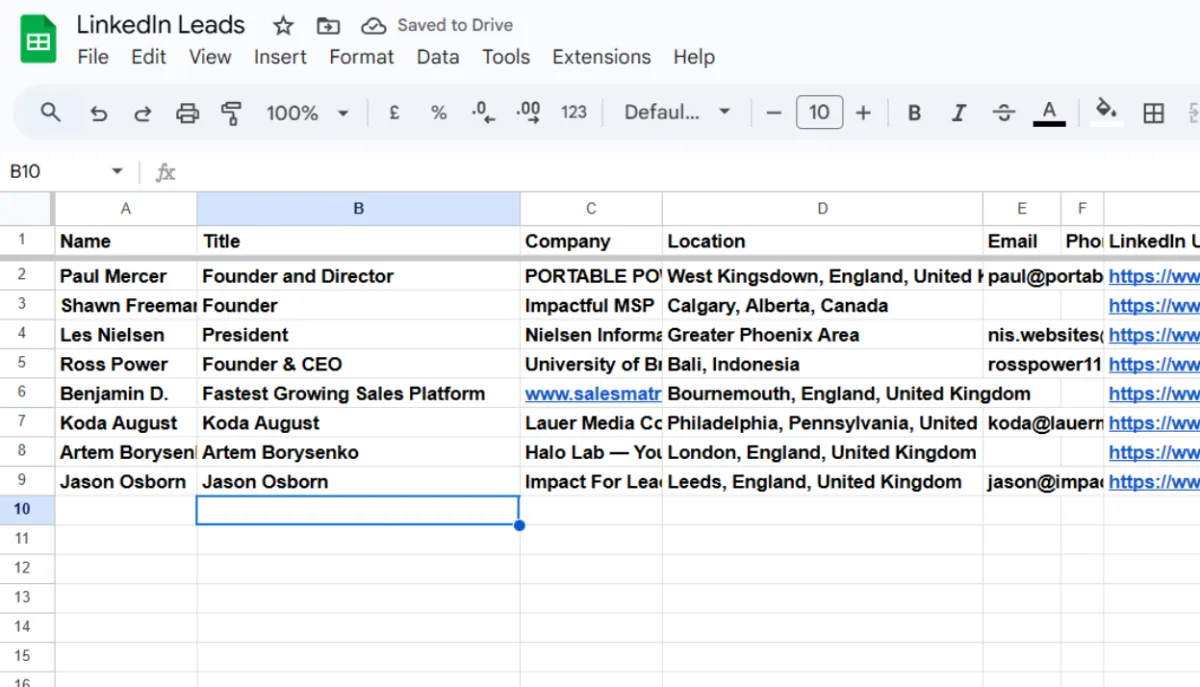Select the paint format tool
Screen dimensions: 1200x687
[x=232, y=113]
